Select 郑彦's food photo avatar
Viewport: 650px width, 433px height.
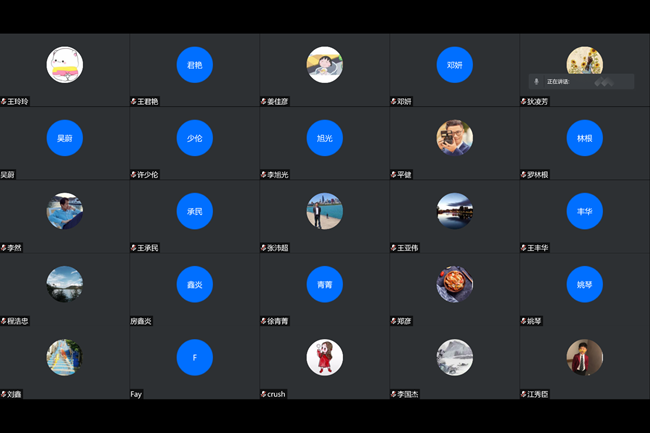pos(454,284)
